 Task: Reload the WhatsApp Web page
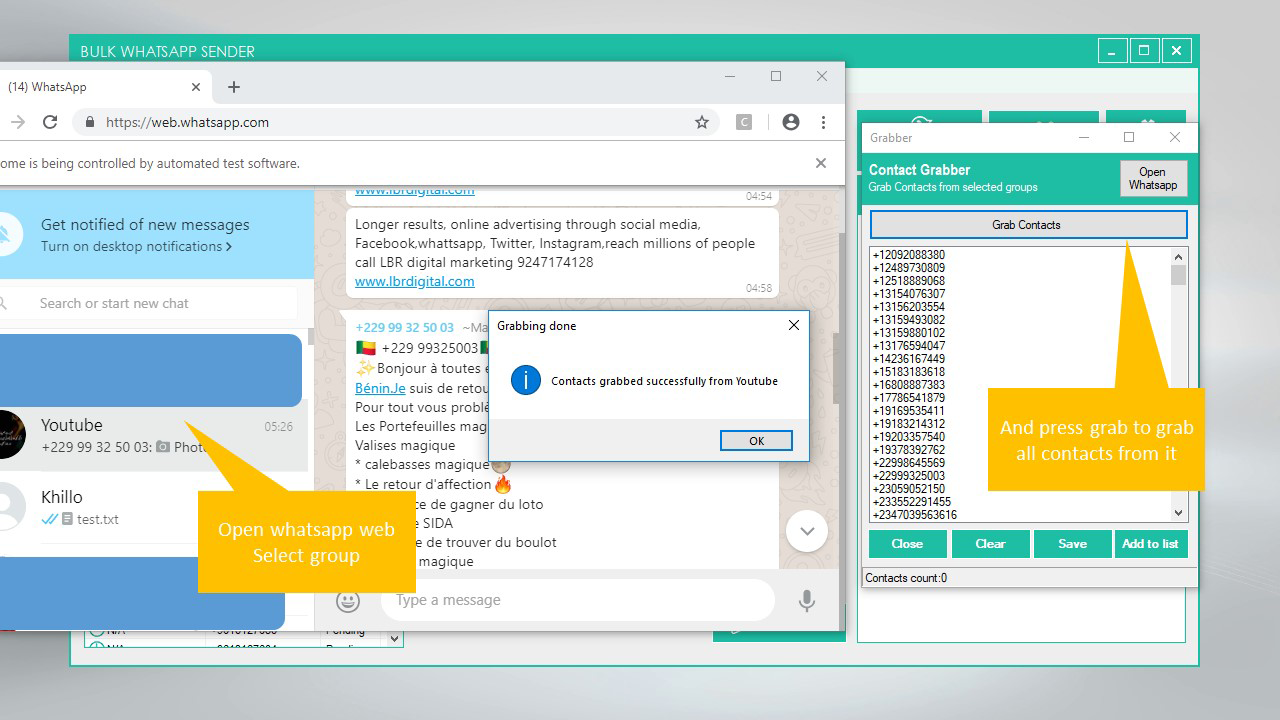point(50,122)
